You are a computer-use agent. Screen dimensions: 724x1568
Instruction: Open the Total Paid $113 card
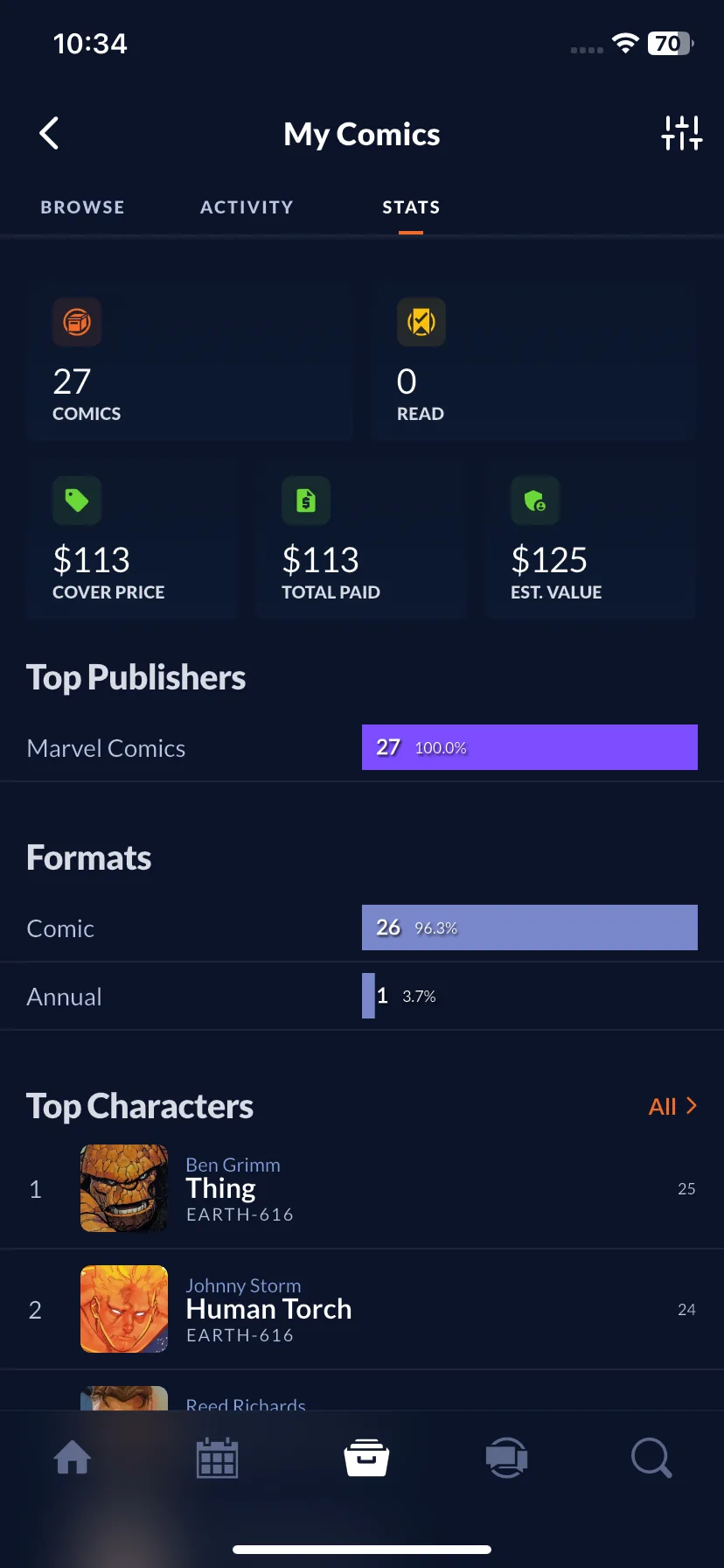pos(361,540)
